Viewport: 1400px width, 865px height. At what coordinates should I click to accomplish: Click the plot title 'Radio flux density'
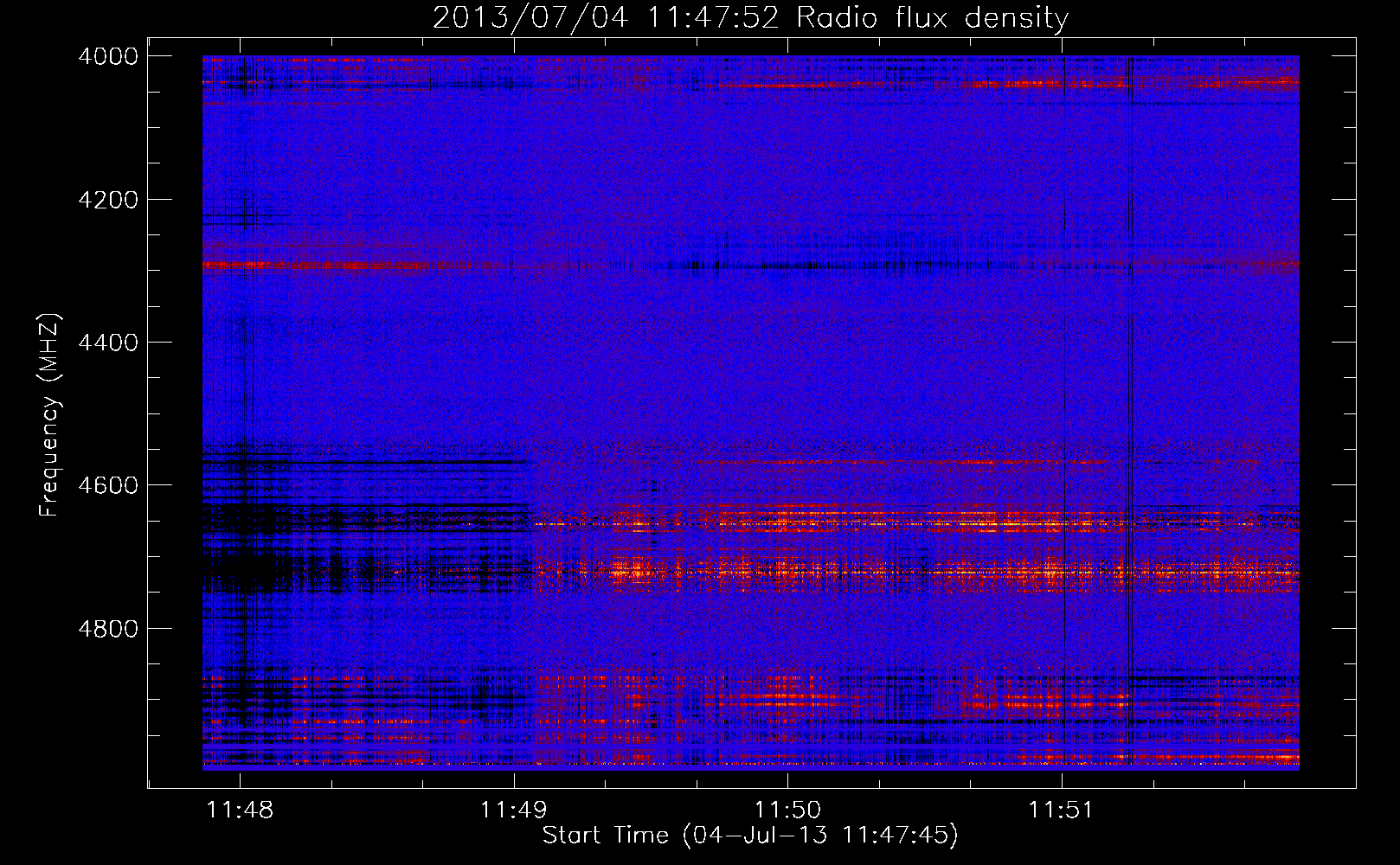[932, 17]
